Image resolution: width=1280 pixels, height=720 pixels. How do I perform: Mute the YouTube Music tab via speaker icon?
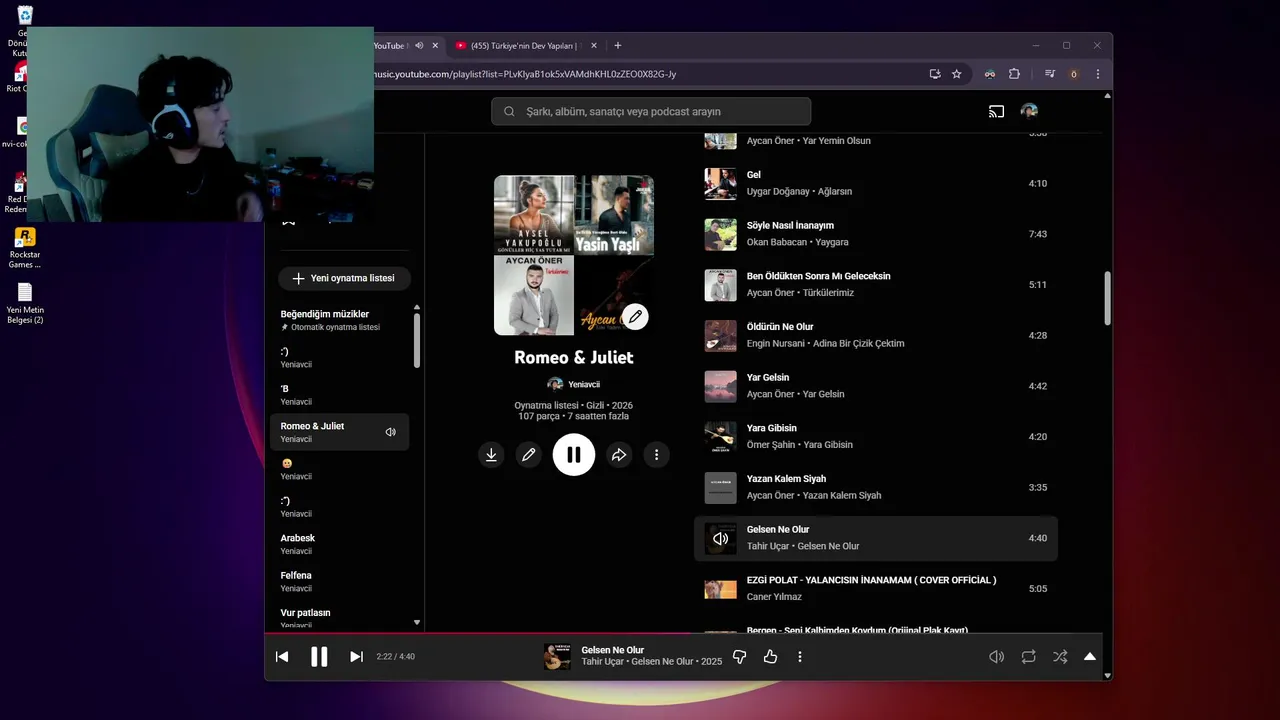pos(420,46)
